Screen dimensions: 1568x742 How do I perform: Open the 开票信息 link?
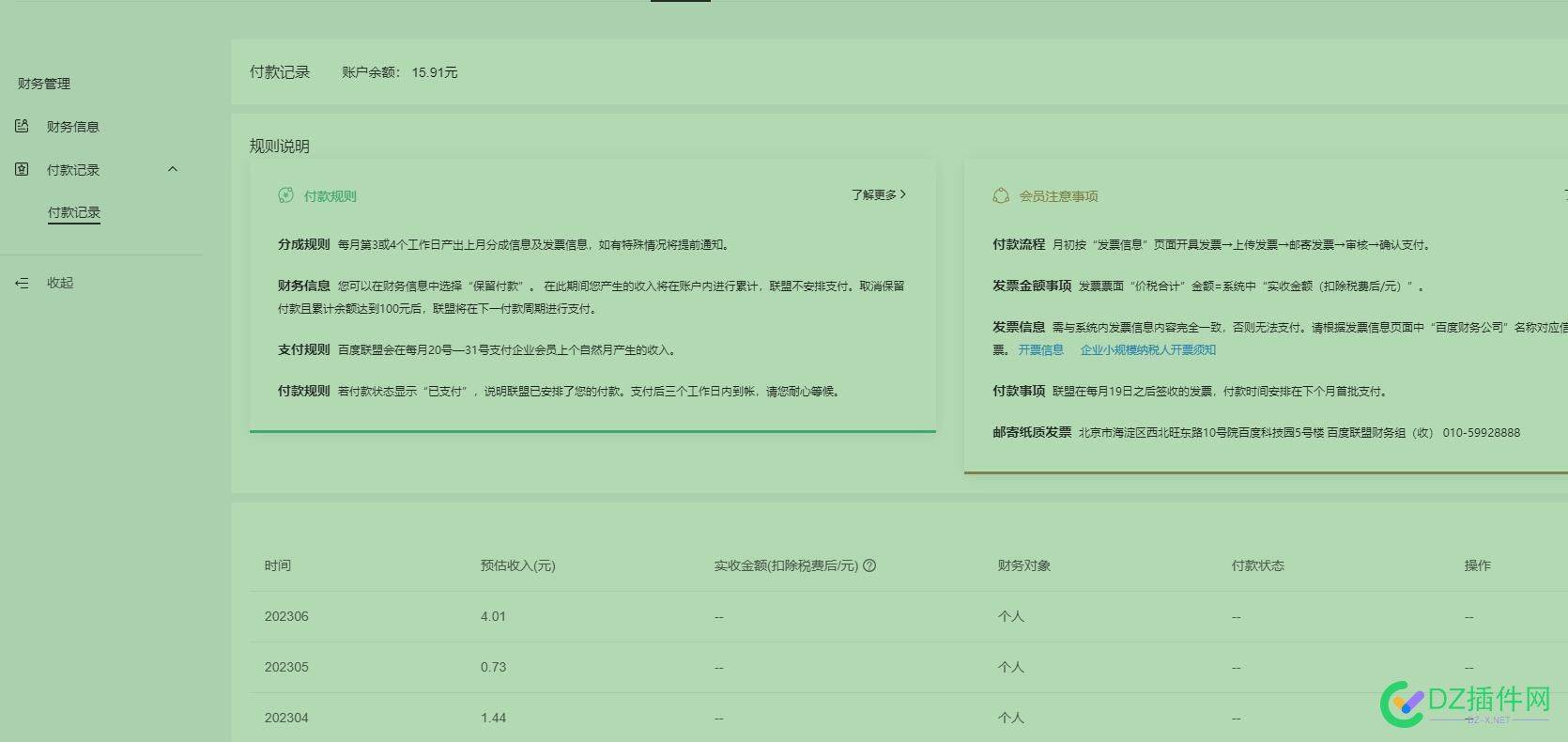click(1041, 349)
